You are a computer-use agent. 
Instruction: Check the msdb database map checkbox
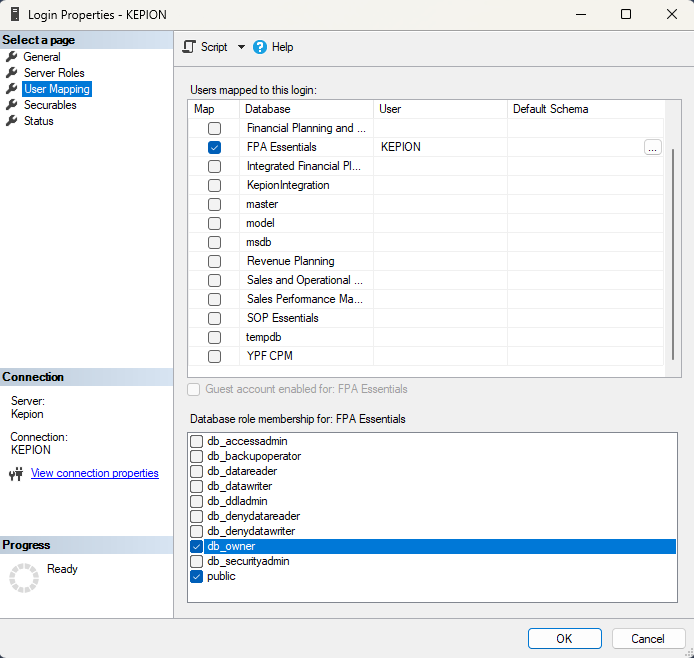(214, 242)
